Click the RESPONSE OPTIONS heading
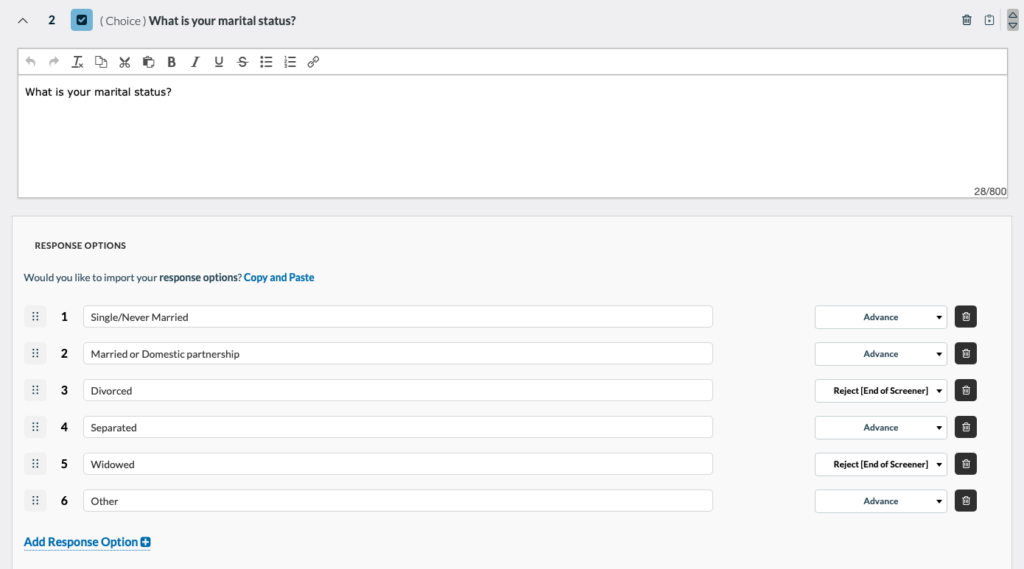 pyautogui.click(x=80, y=246)
